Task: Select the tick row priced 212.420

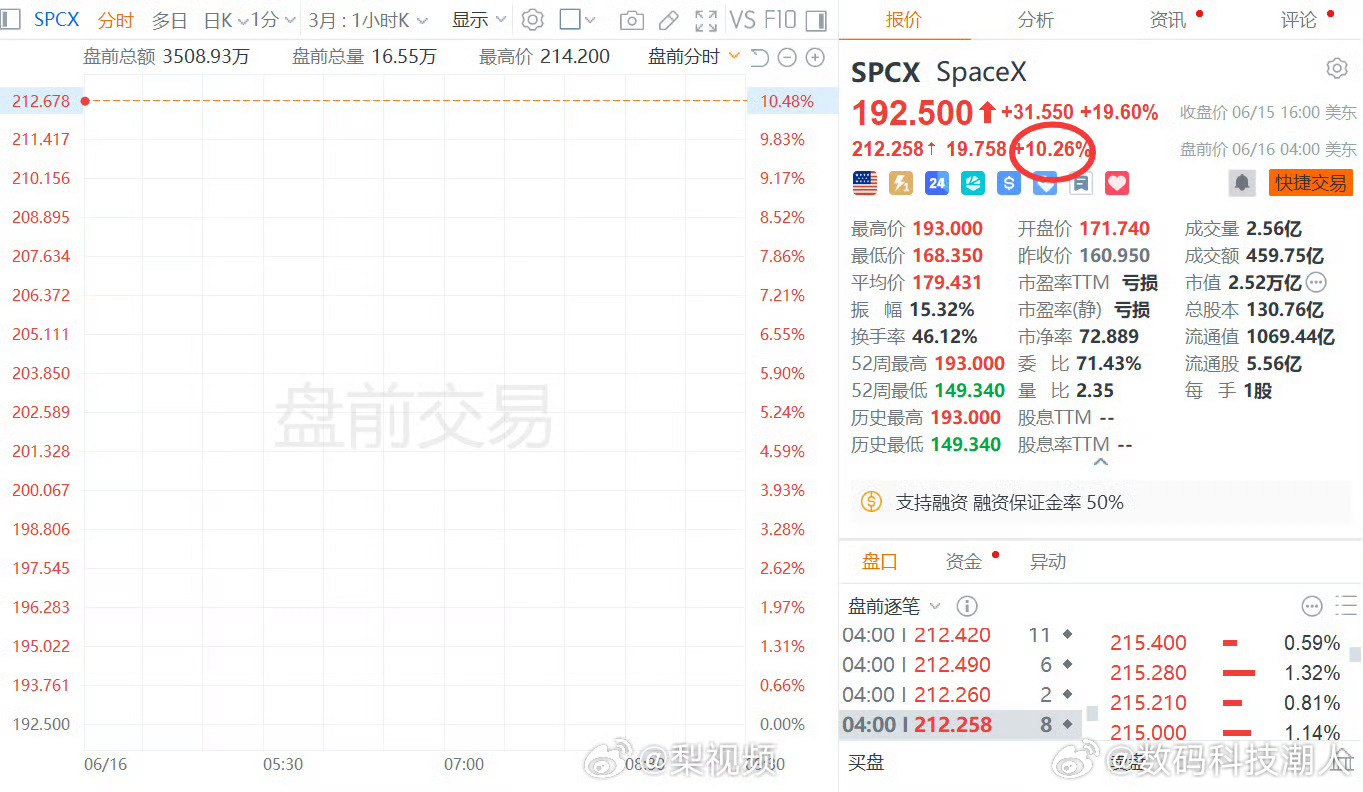Action: coord(960,635)
